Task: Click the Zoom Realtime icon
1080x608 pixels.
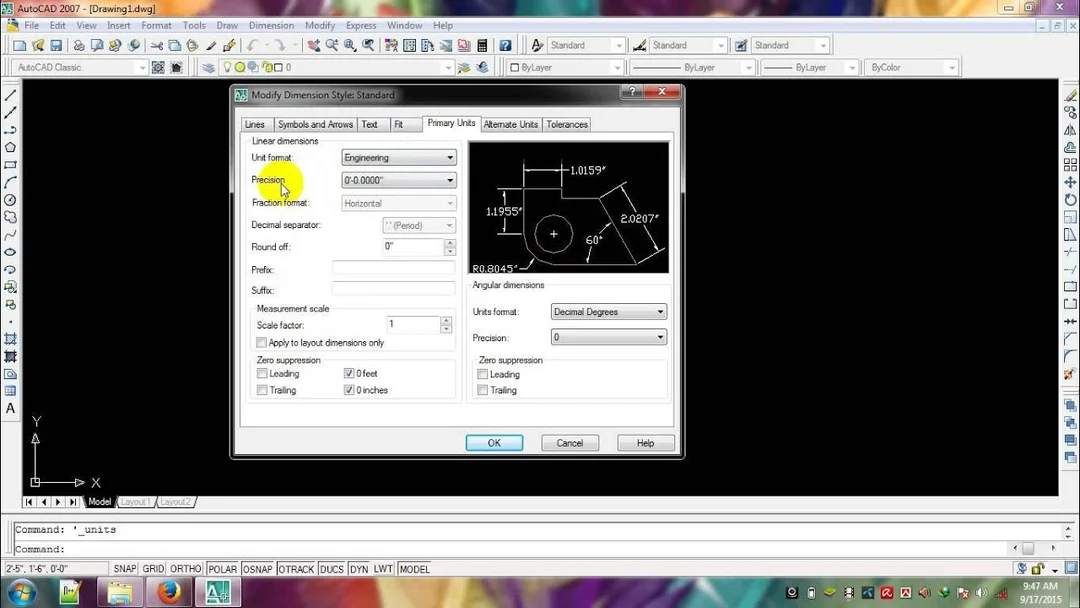Action: [332, 45]
